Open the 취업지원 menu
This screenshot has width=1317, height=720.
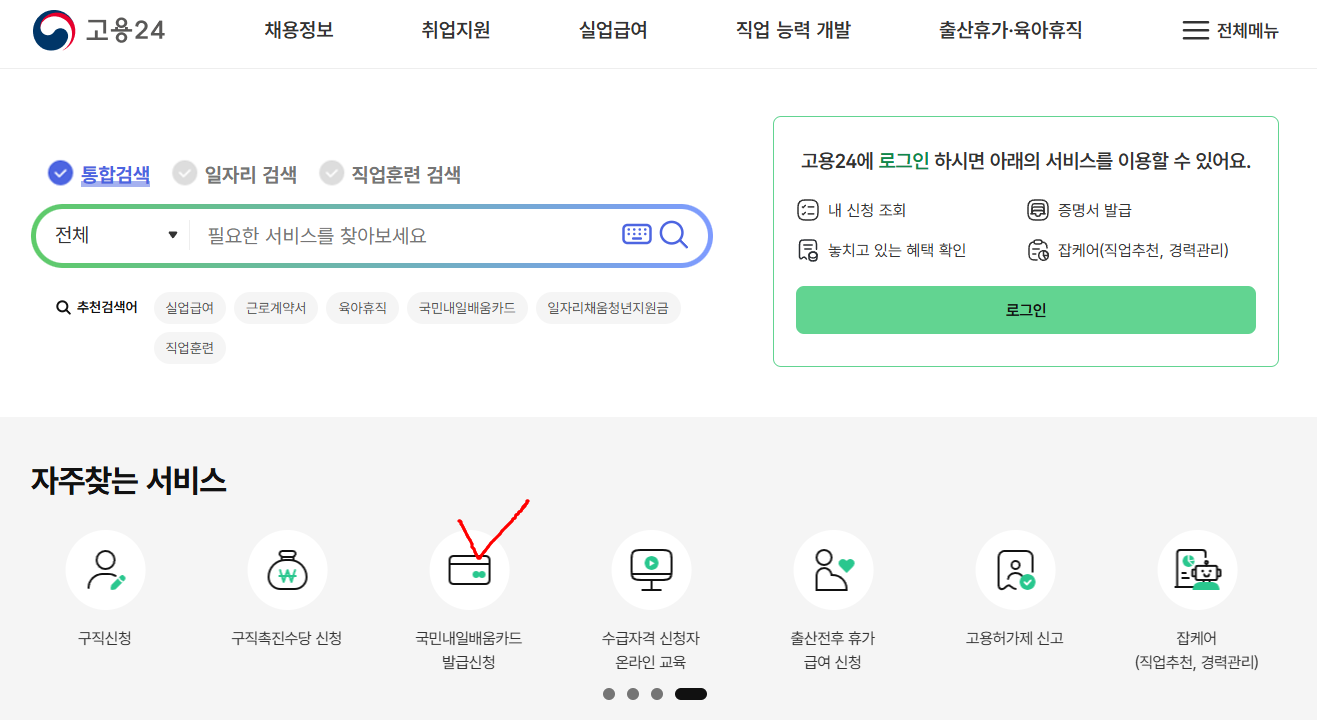click(456, 30)
